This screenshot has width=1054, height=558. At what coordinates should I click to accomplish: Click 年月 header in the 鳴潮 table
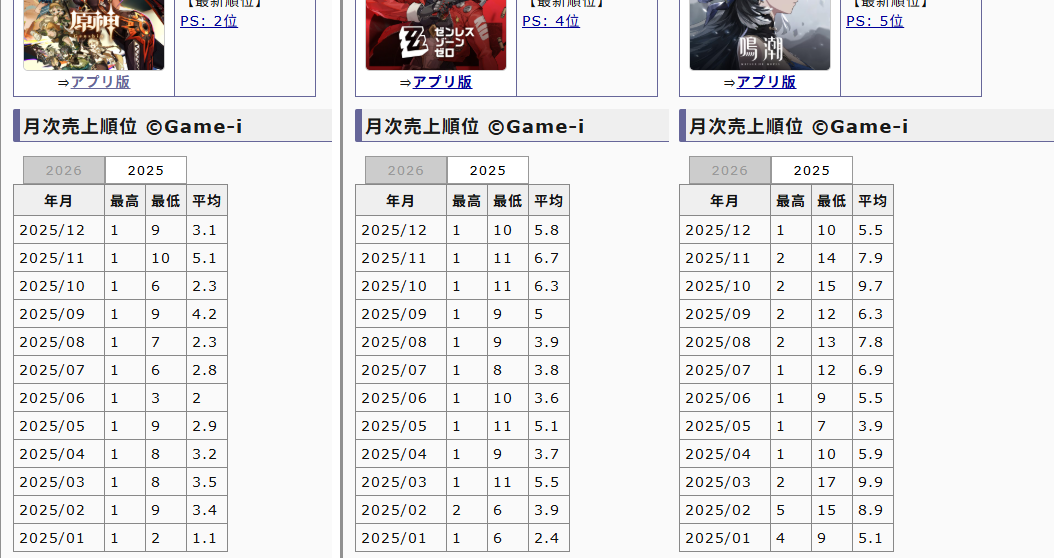725,200
